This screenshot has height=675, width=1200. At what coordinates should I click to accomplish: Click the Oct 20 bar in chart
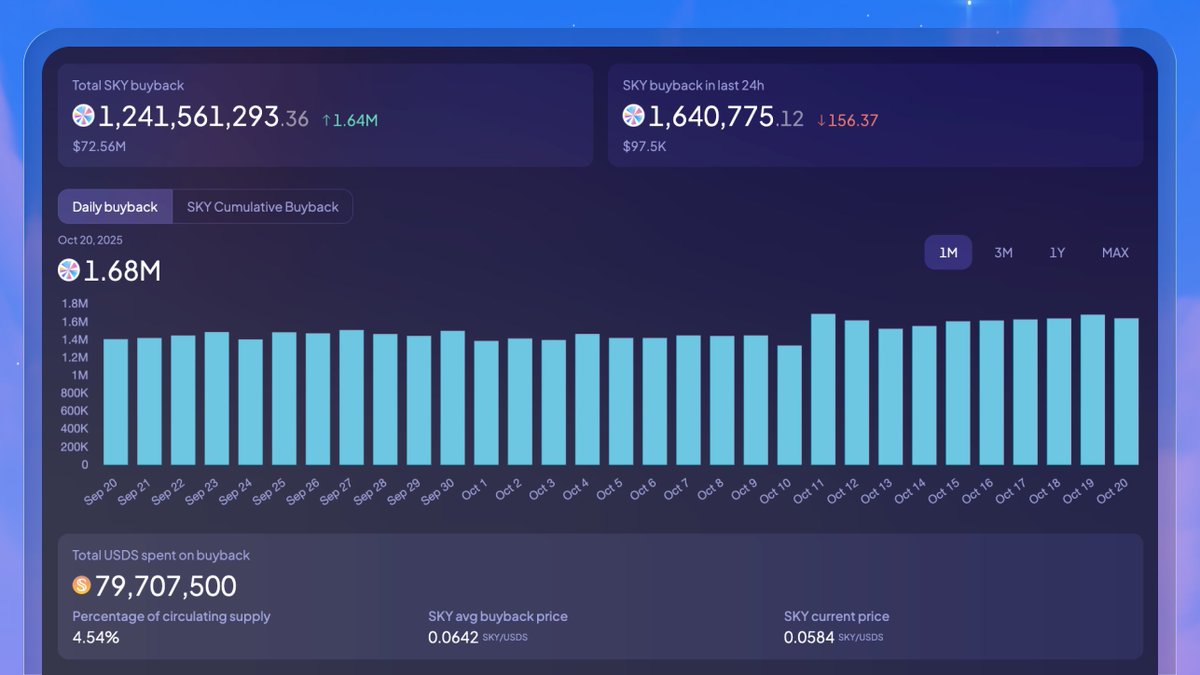1126,392
